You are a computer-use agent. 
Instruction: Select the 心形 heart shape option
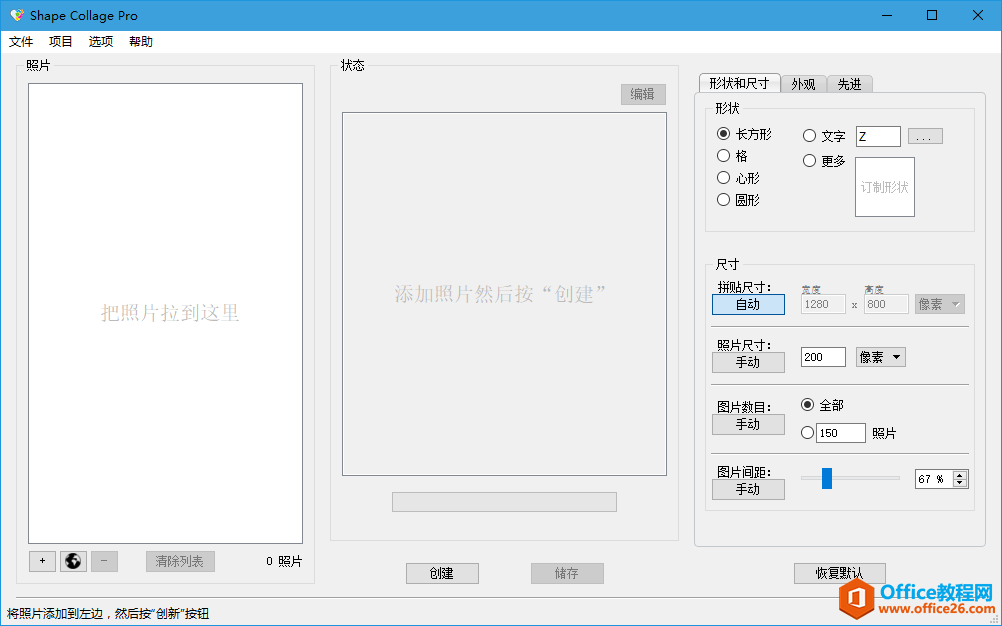click(722, 177)
